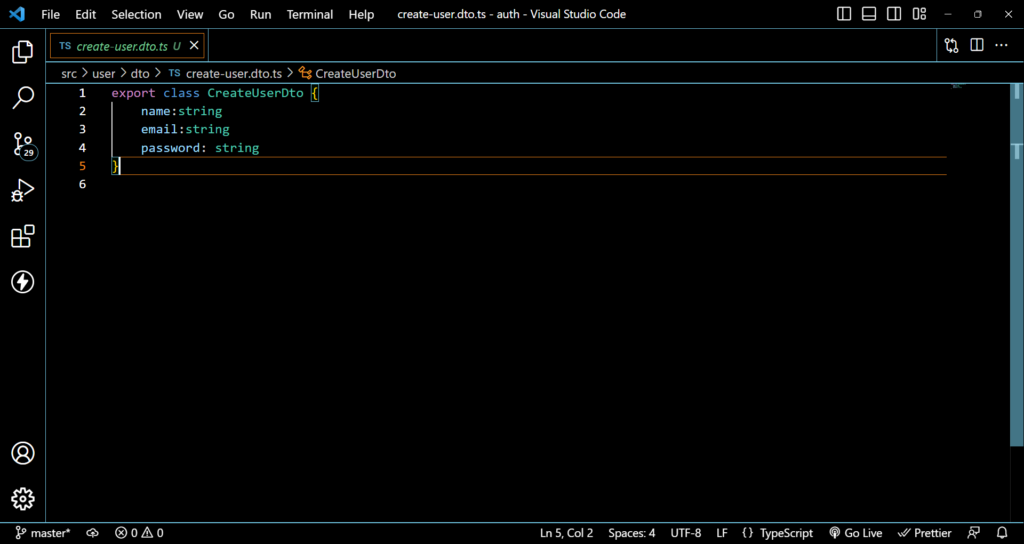Click line number 1 in gutter
1024x544 pixels.
[x=82, y=93]
